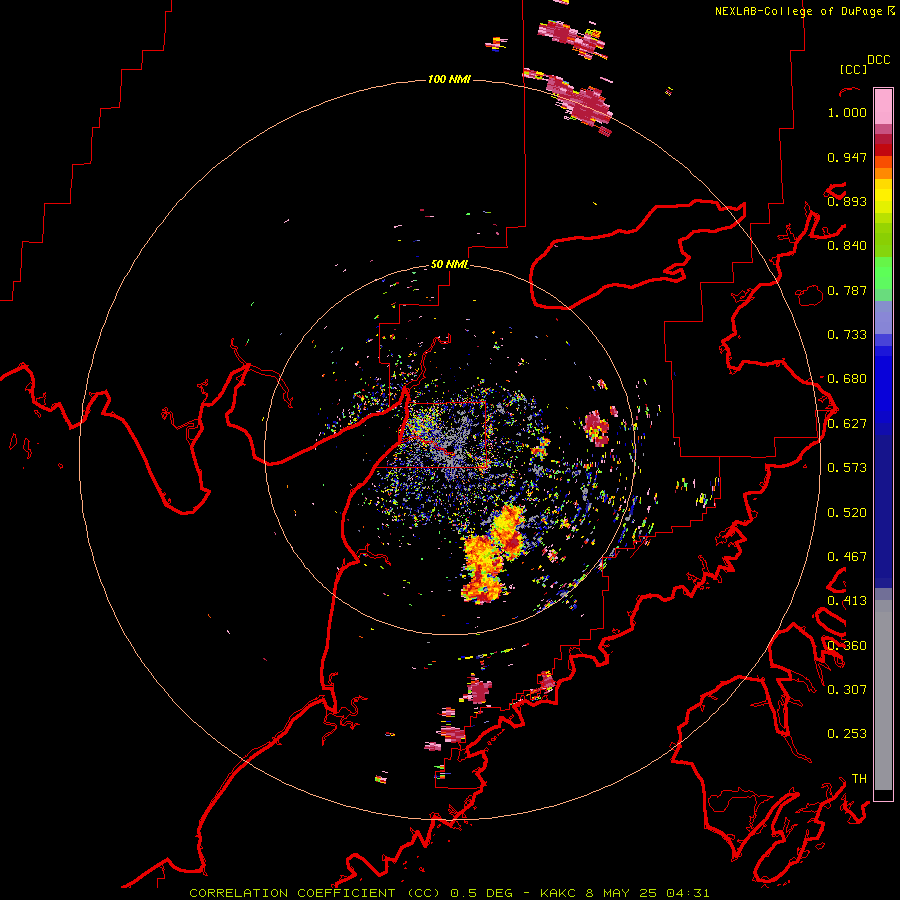900x900 pixels.
Task: Pick the light pink swatch atop the color bar
Action: click(883, 107)
